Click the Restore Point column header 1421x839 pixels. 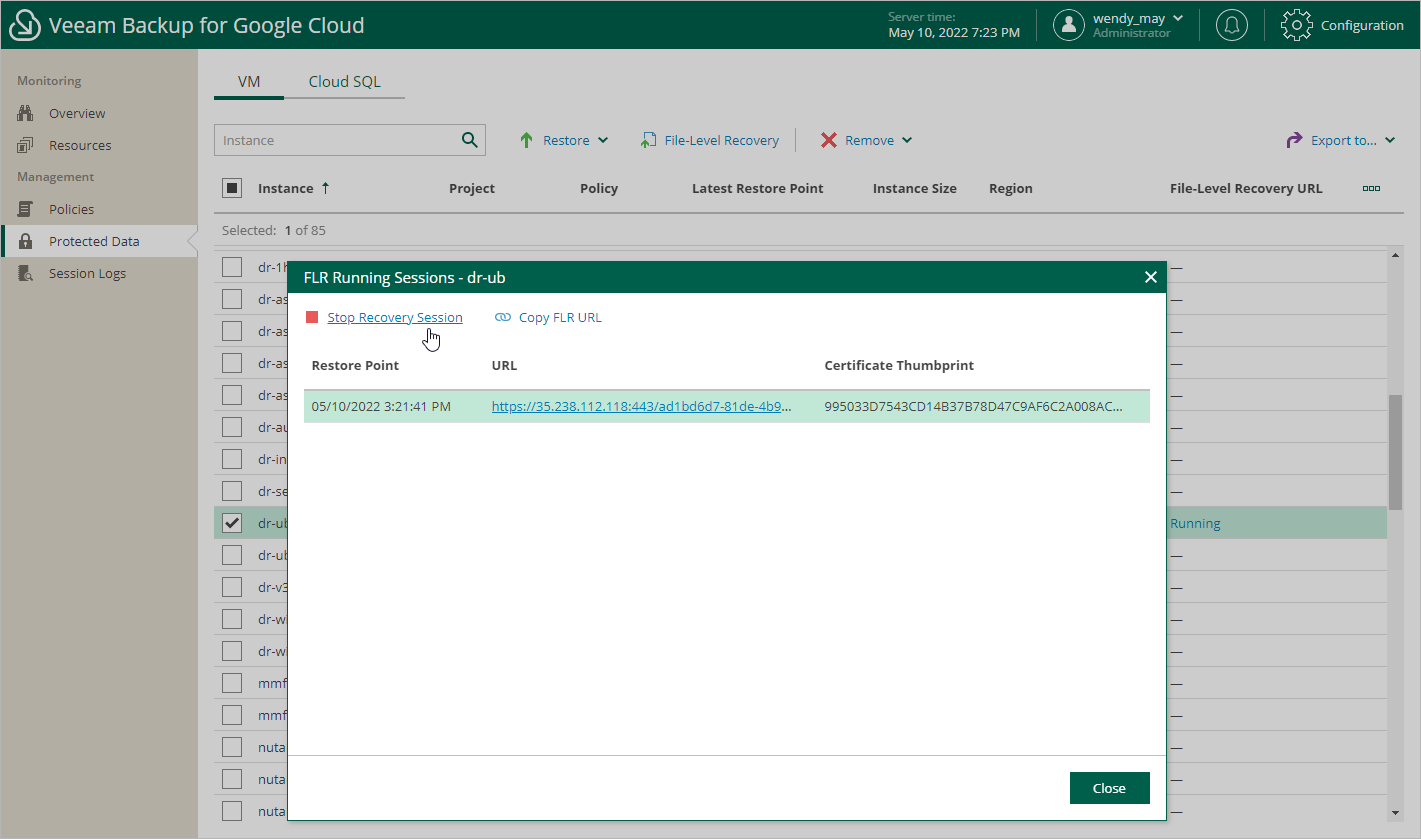tap(355, 365)
